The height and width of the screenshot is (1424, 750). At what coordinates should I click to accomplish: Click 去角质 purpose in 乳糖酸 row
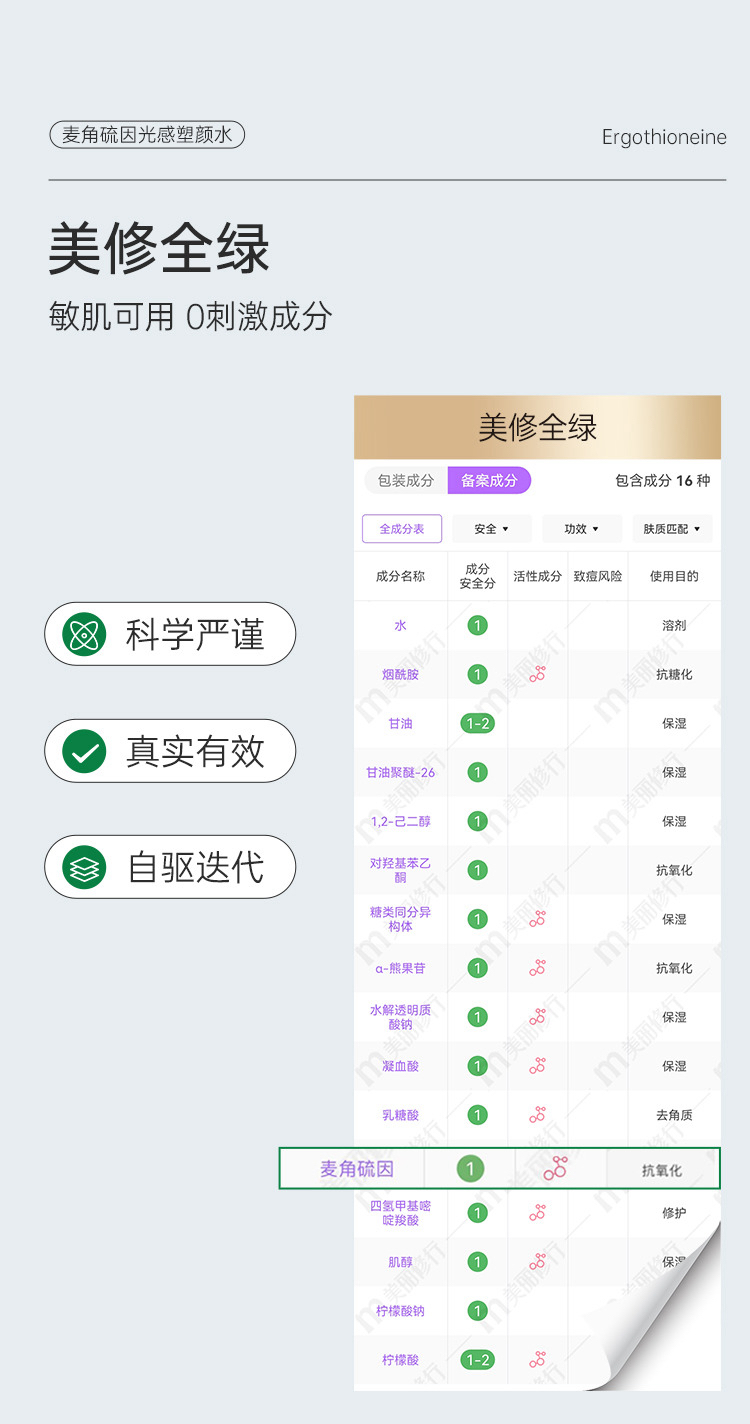[x=674, y=1115]
